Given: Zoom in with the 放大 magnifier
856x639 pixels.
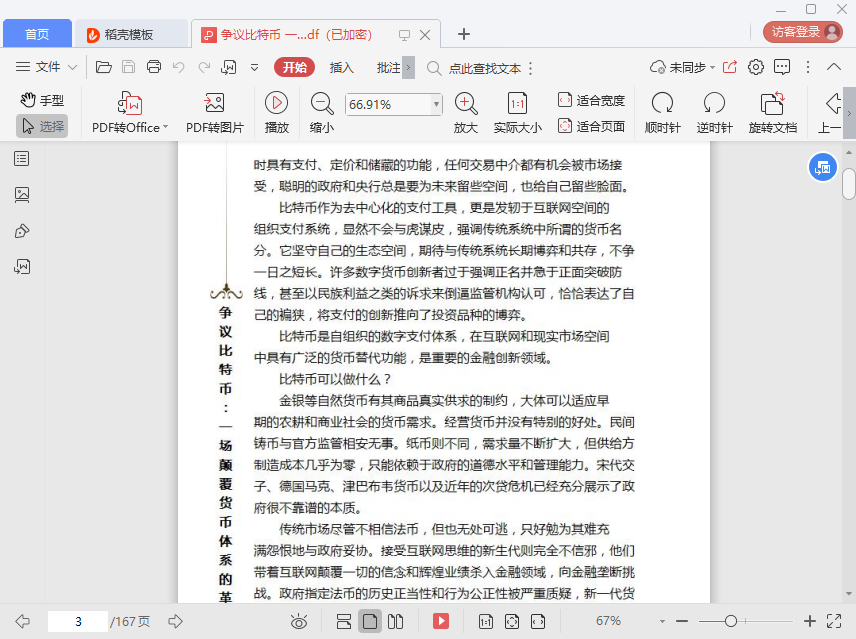Looking at the screenshot, I should point(465,103).
